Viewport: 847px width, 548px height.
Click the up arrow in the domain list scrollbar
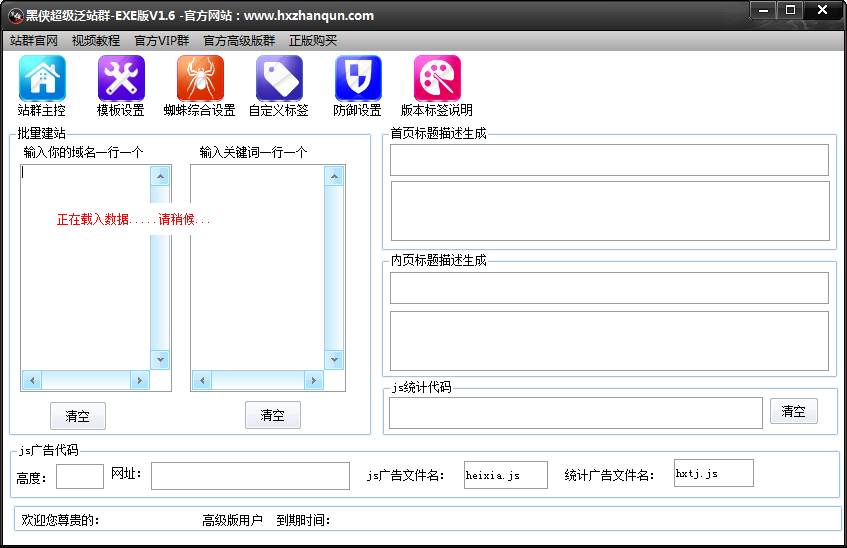click(x=160, y=176)
